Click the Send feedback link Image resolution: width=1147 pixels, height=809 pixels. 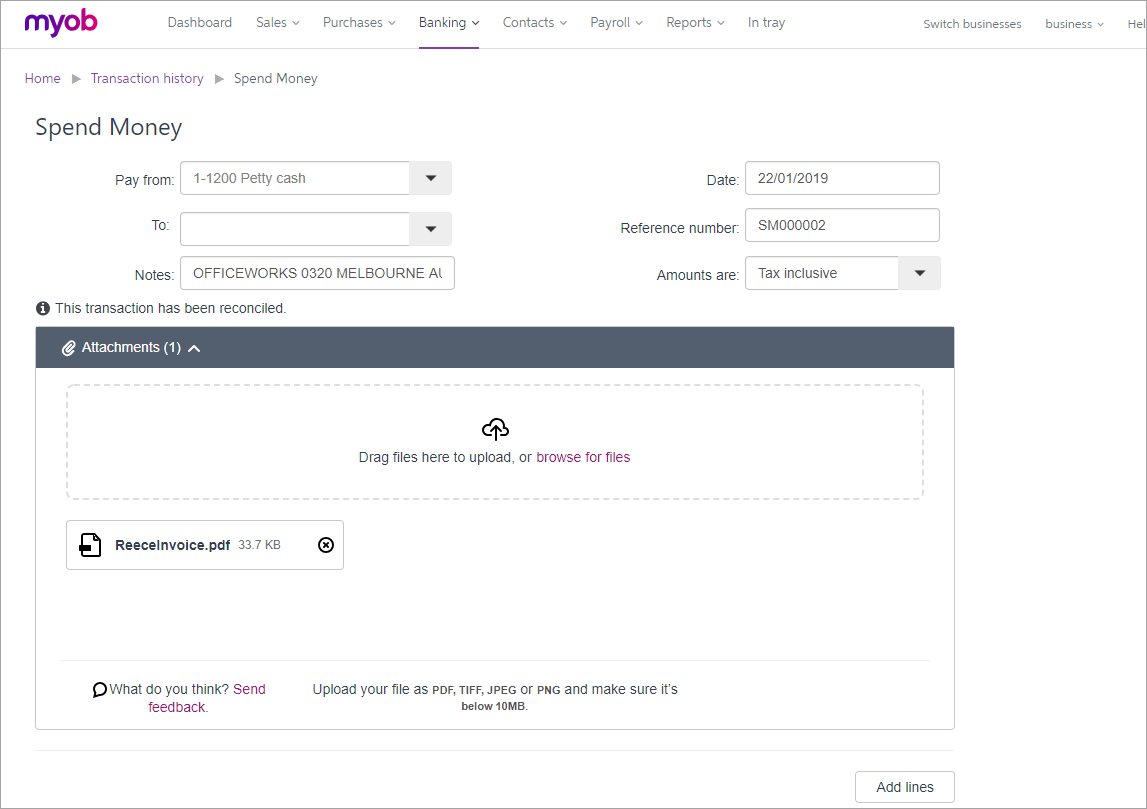pyautogui.click(x=249, y=689)
